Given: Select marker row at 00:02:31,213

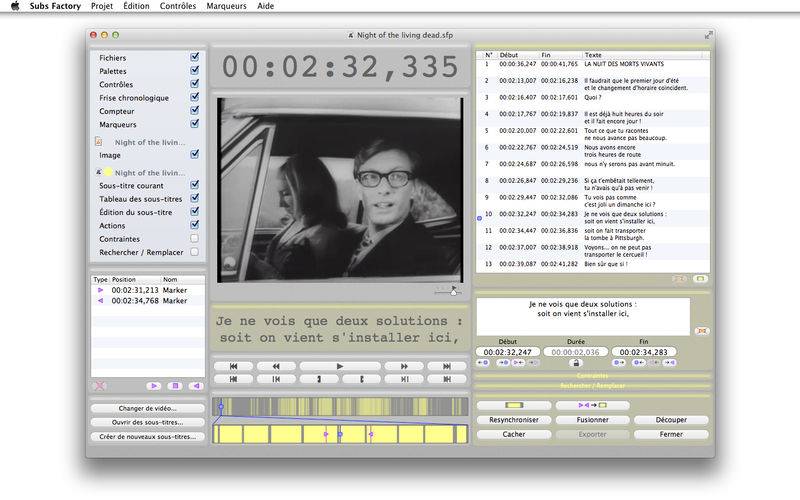Looking at the screenshot, I should pyautogui.click(x=148, y=290).
